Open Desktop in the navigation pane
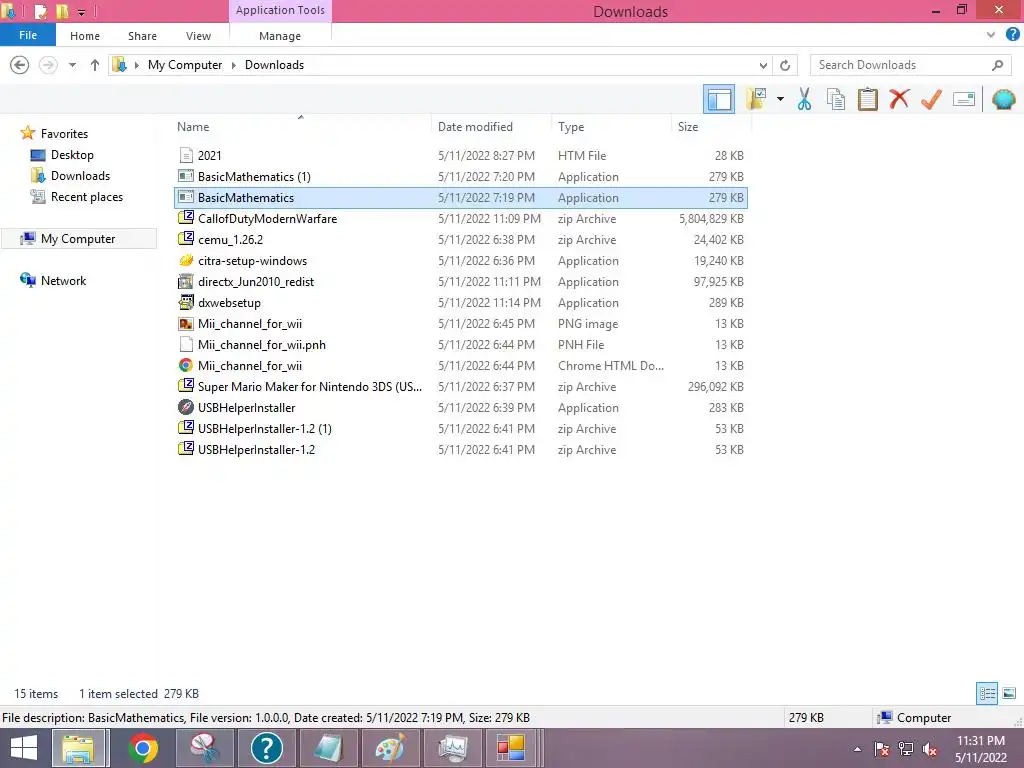 pyautogui.click(x=72, y=155)
